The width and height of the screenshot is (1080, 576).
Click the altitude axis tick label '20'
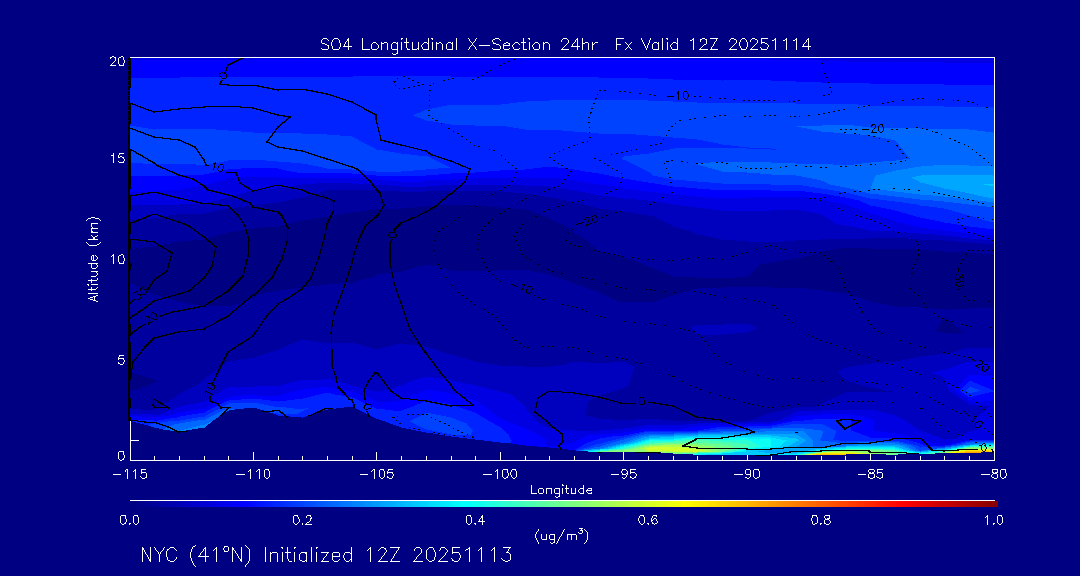(x=116, y=60)
